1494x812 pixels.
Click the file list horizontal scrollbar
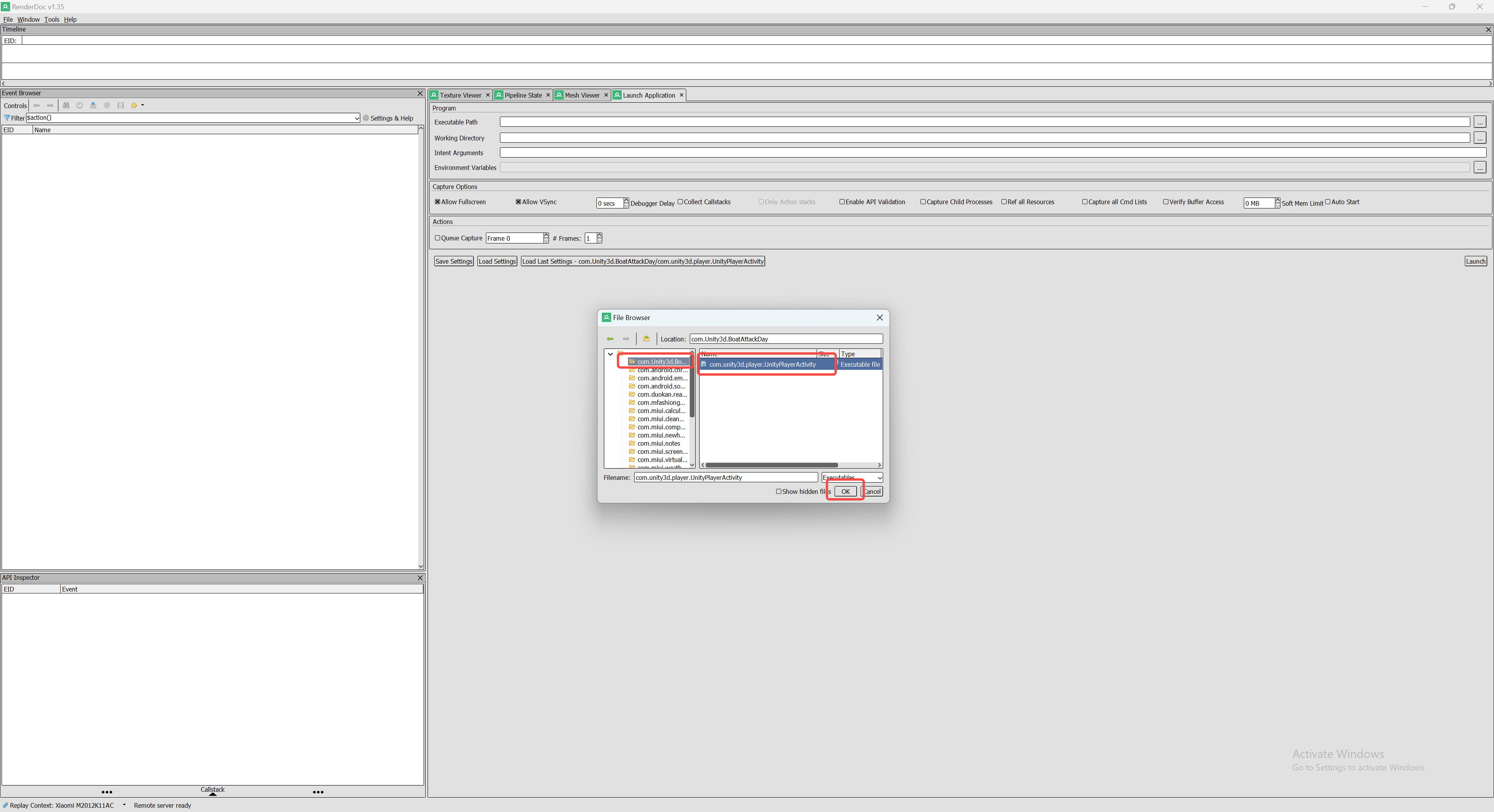771,465
